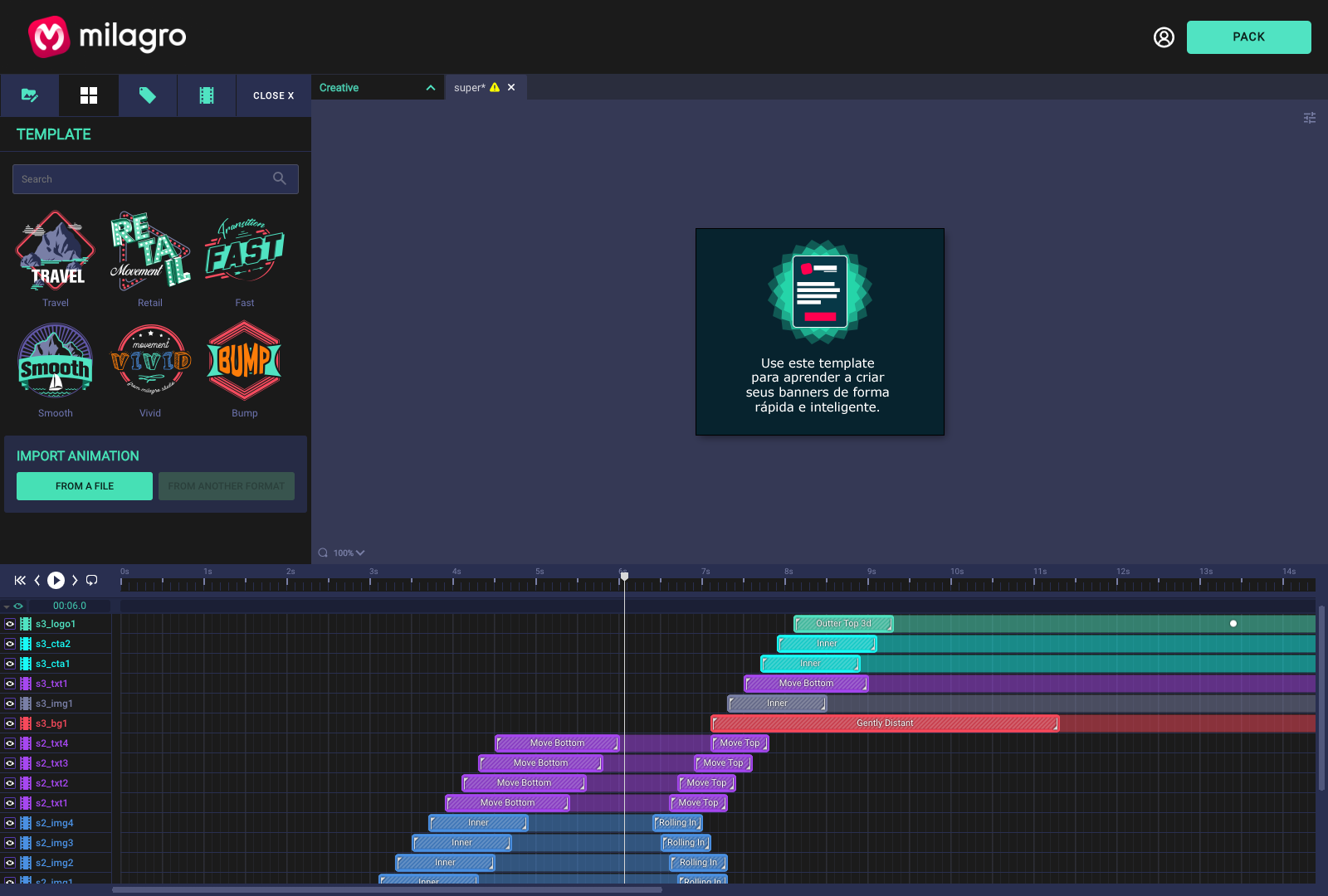Select the Travel template thumbnail
Image resolution: width=1328 pixels, height=896 pixels.
(56, 251)
